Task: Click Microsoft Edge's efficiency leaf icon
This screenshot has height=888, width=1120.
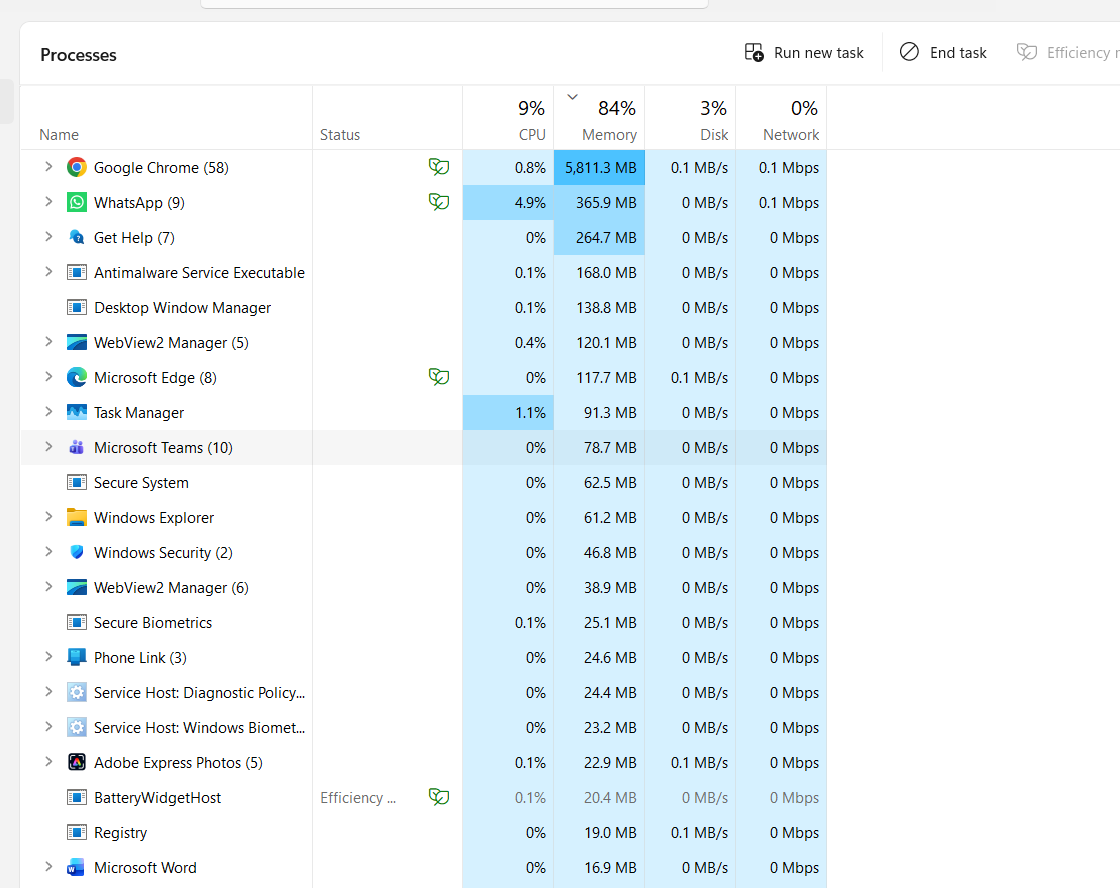Action: [x=439, y=376]
